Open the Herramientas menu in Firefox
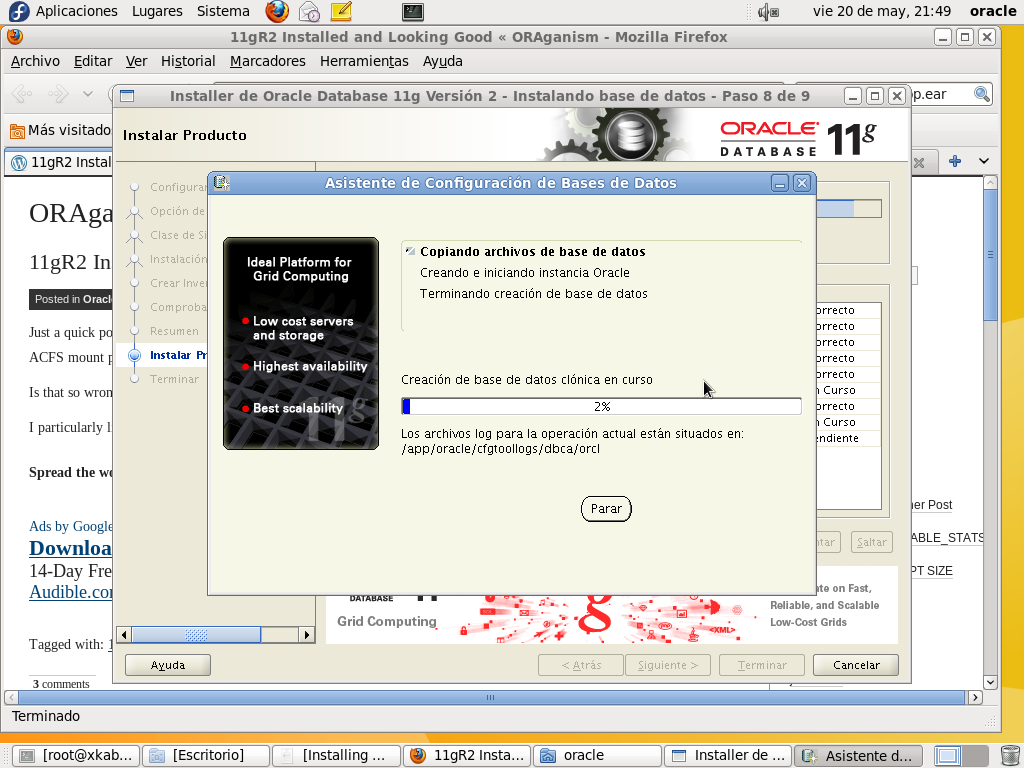Screen dimensions: 1024x768 364,61
